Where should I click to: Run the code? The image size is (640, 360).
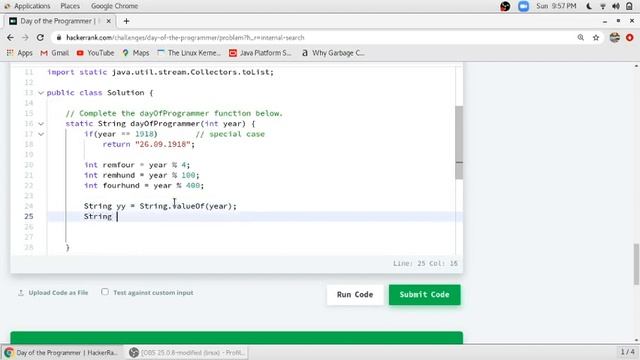[355, 295]
